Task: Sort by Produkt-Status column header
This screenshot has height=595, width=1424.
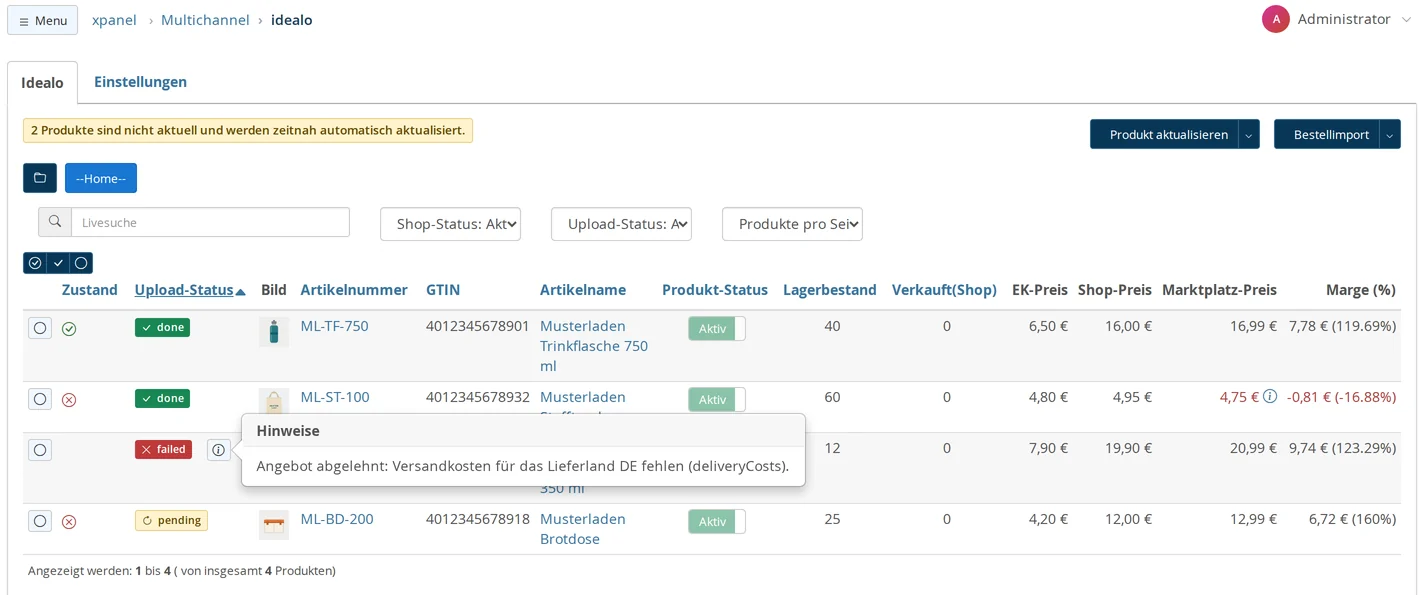Action: (715, 290)
